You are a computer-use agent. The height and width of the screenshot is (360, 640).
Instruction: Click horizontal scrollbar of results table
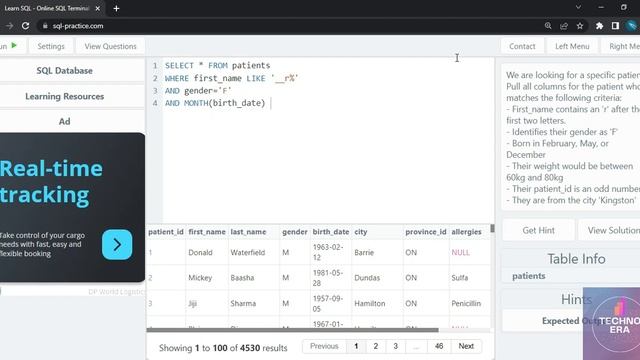click(x=292, y=330)
